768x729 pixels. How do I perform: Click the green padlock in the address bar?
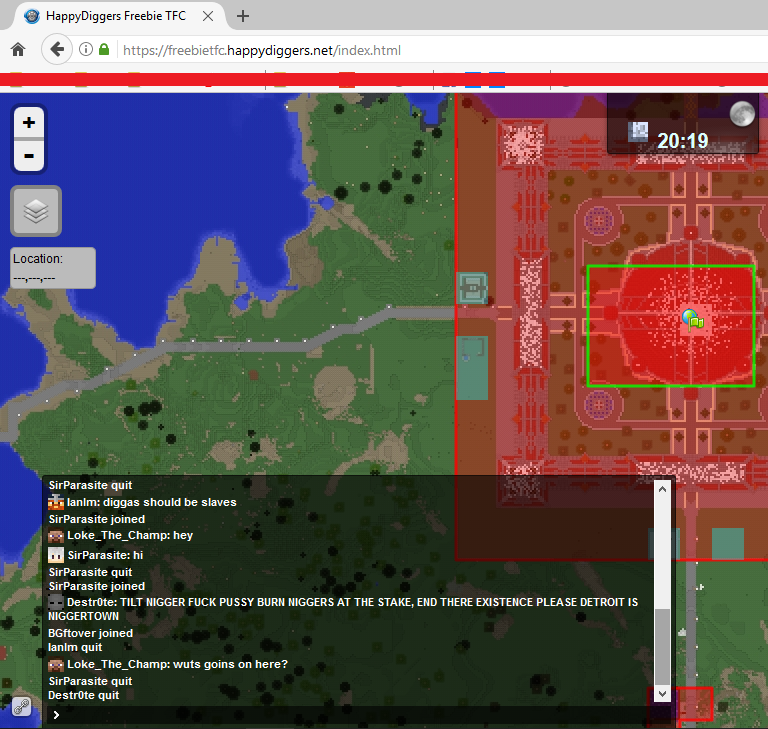click(x=105, y=50)
